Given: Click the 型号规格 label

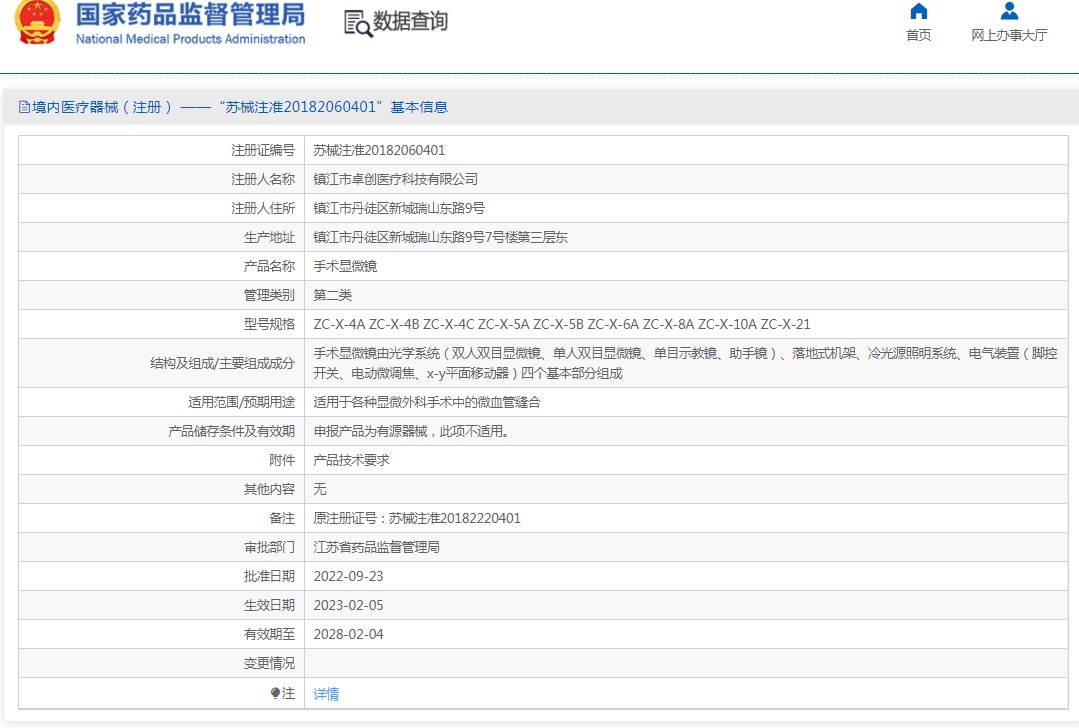Looking at the screenshot, I should (269, 324).
